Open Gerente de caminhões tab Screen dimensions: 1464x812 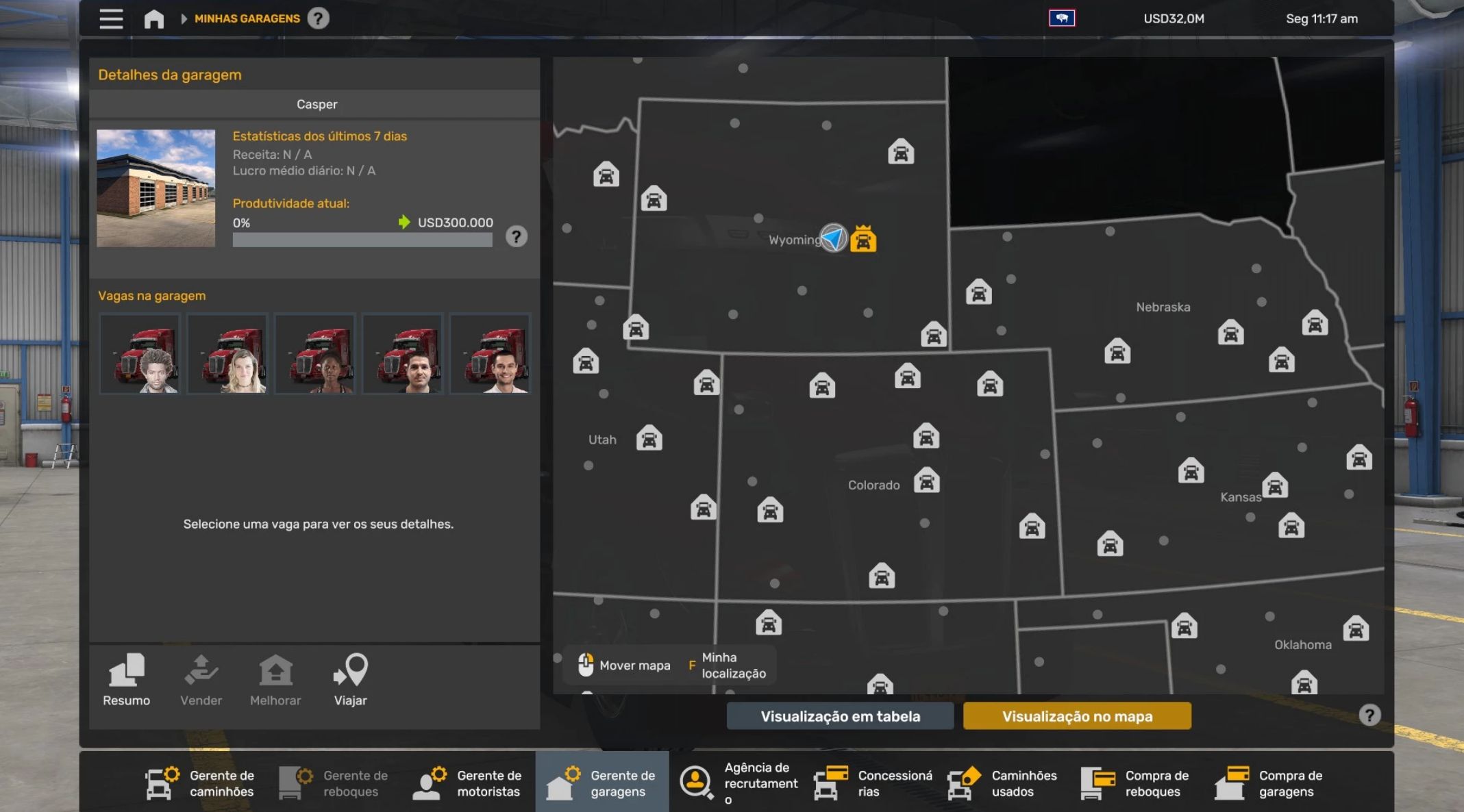pyautogui.click(x=201, y=783)
